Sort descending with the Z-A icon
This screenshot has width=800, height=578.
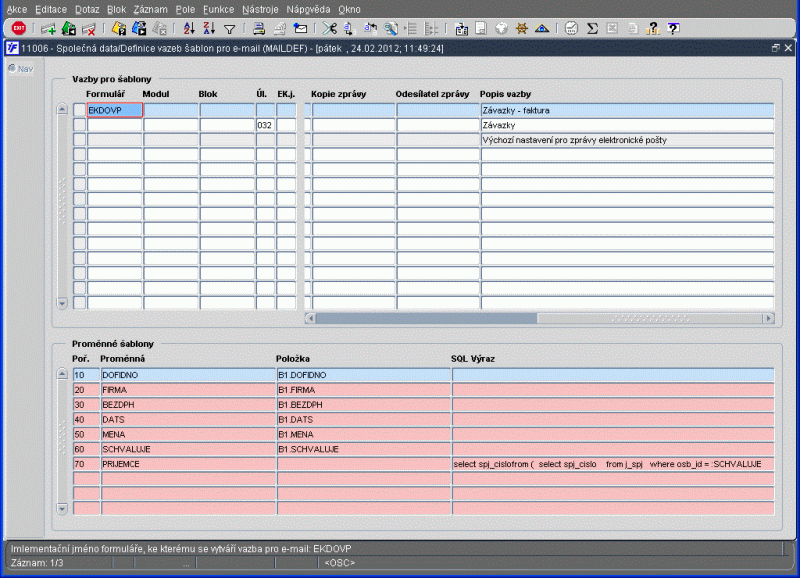click(209, 29)
